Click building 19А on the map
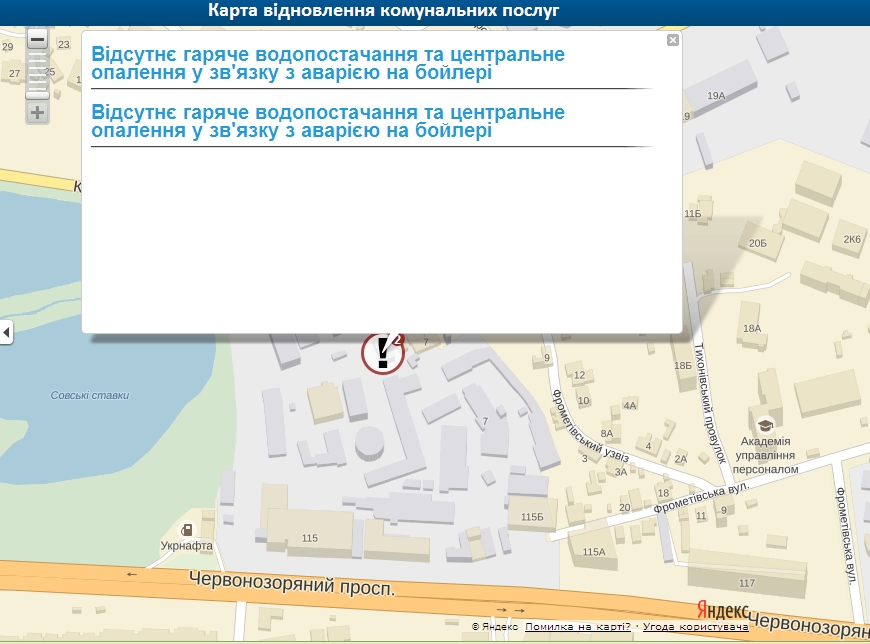Image resolution: width=870 pixels, height=644 pixels. tap(715, 95)
